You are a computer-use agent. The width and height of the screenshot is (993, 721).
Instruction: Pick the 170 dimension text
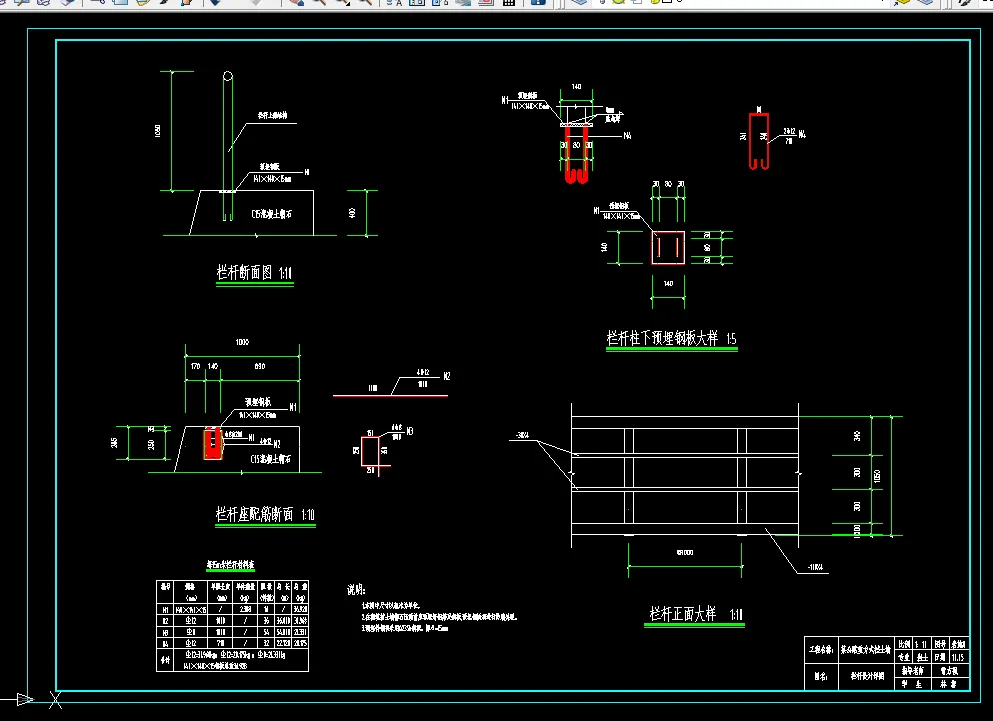coord(195,366)
